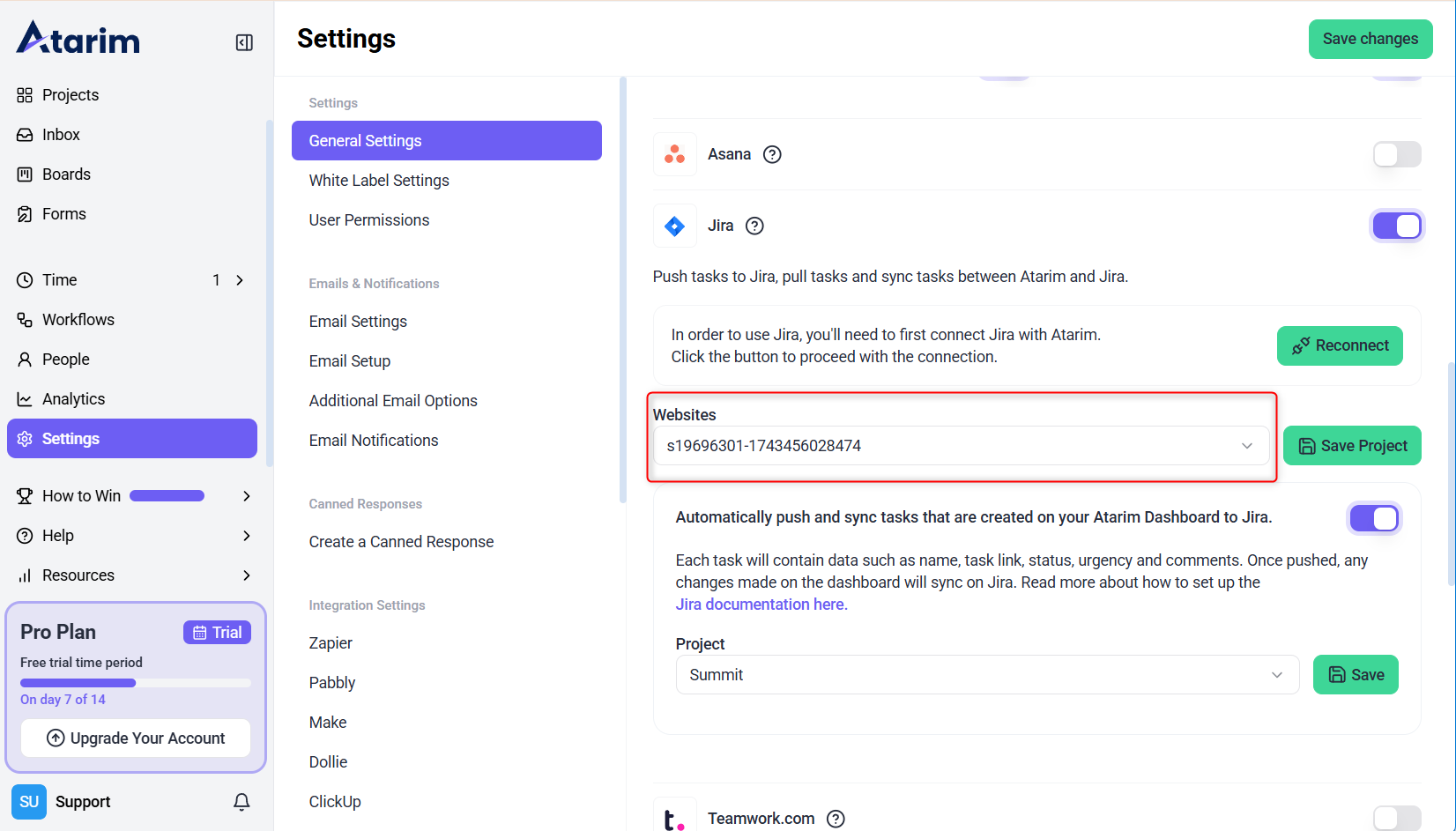Open the Project dropdown showing Summit
The height and width of the screenshot is (831, 1456).
(x=986, y=675)
